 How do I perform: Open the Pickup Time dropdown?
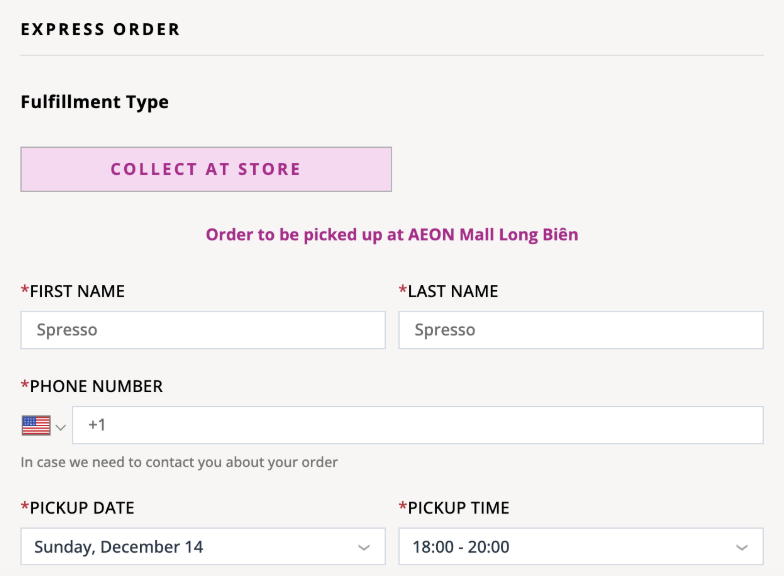pyautogui.click(x=580, y=547)
